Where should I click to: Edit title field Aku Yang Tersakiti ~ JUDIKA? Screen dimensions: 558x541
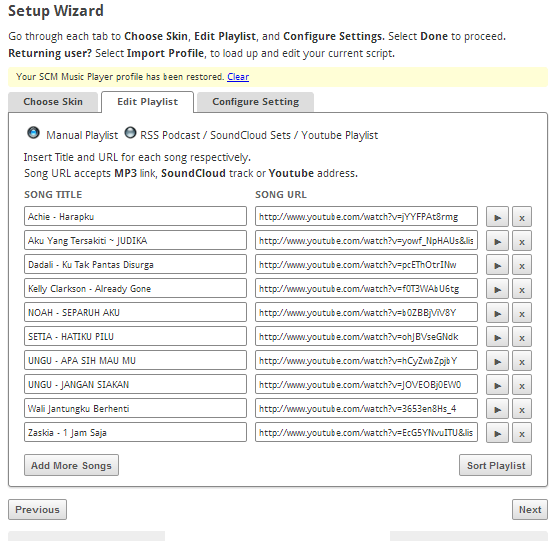point(135,240)
